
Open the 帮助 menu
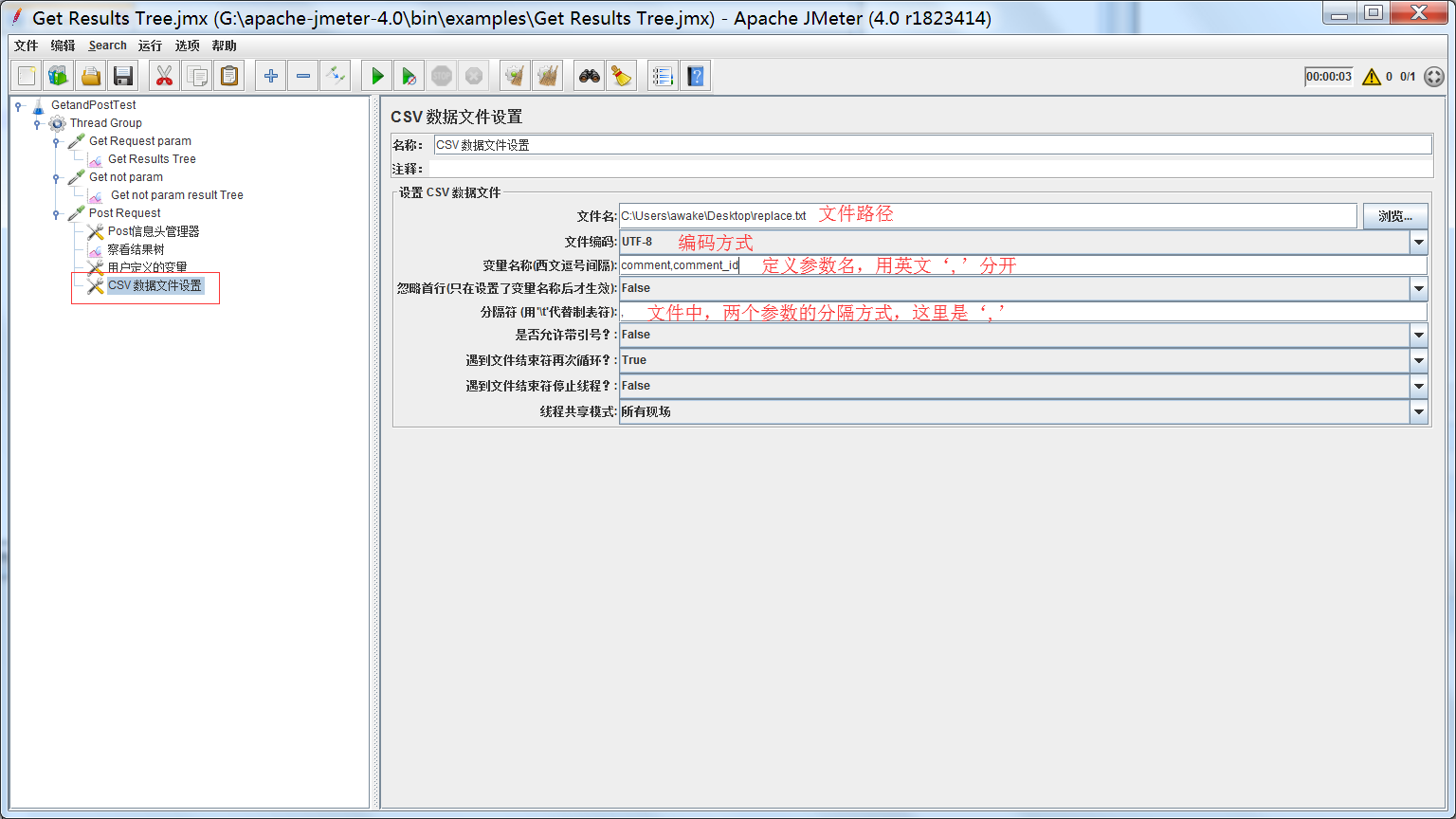225,45
